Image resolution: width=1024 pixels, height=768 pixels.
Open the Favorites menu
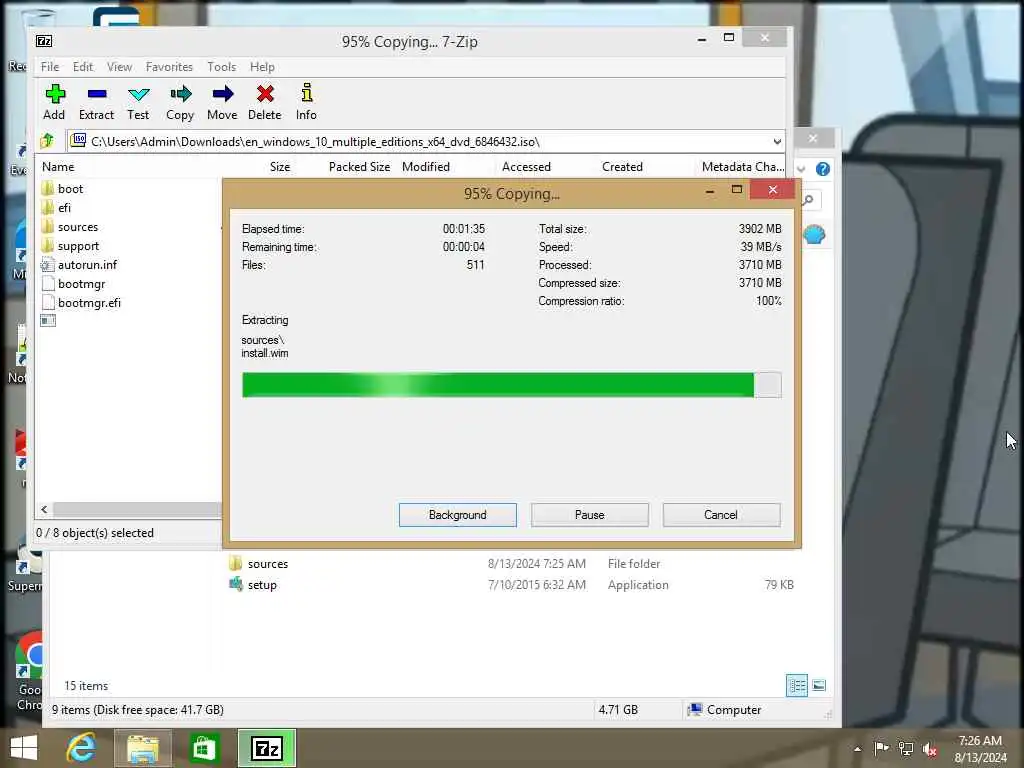(169, 67)
